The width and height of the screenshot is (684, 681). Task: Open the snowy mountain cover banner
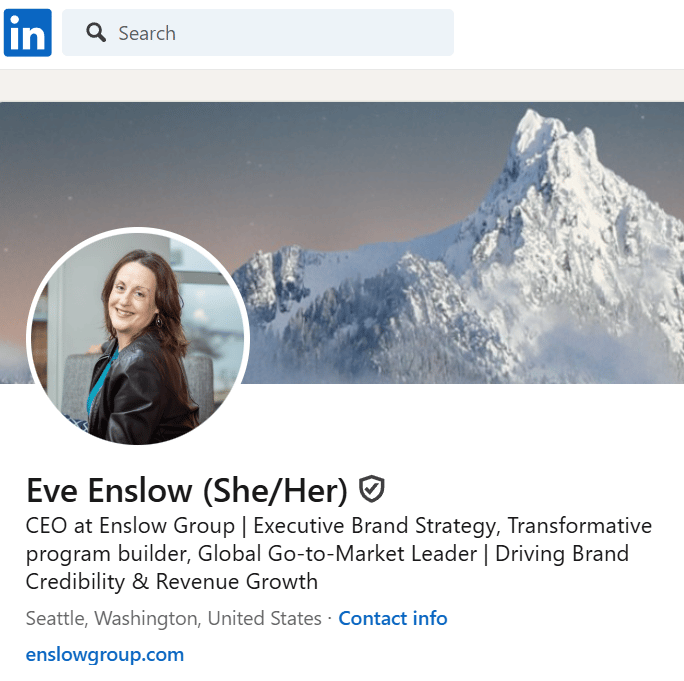[x=342, y=243]
